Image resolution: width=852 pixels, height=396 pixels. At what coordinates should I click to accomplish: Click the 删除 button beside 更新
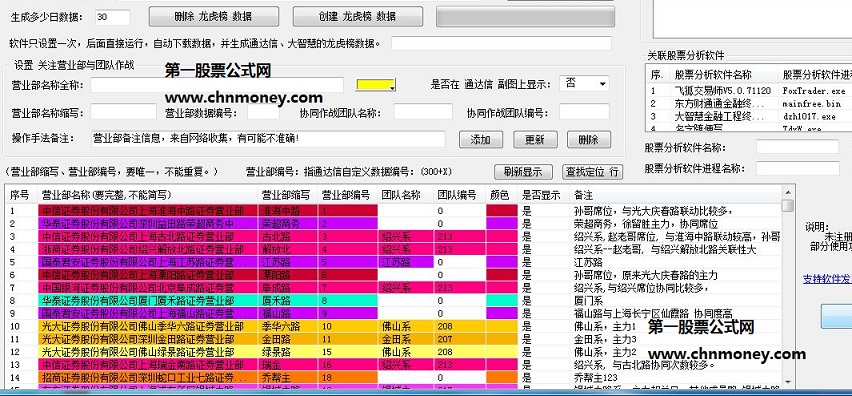pos(588,140)
